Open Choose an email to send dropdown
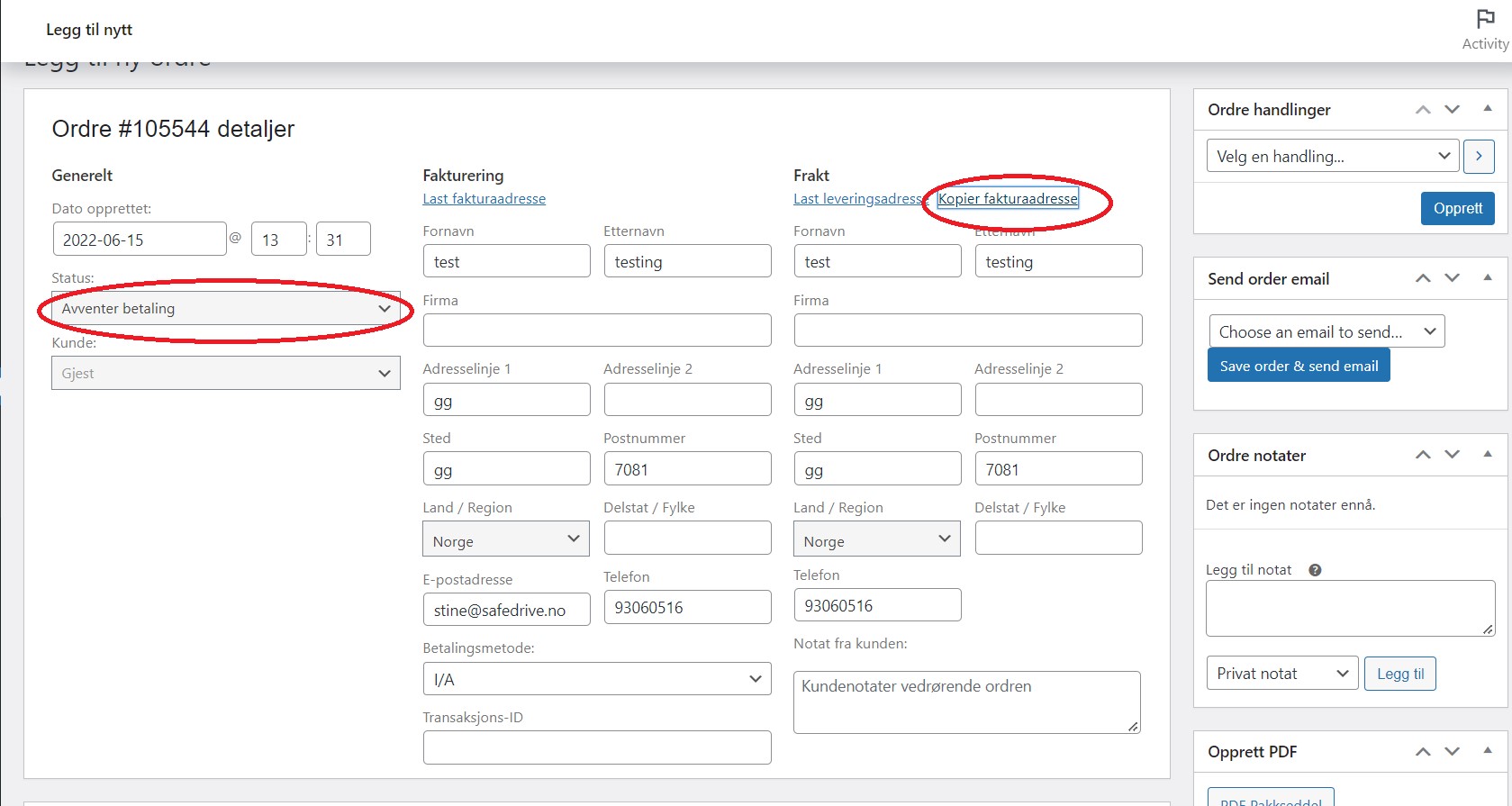This screenshot has width=1512, height=806. pyautogui.click(x=1326, y=331)
